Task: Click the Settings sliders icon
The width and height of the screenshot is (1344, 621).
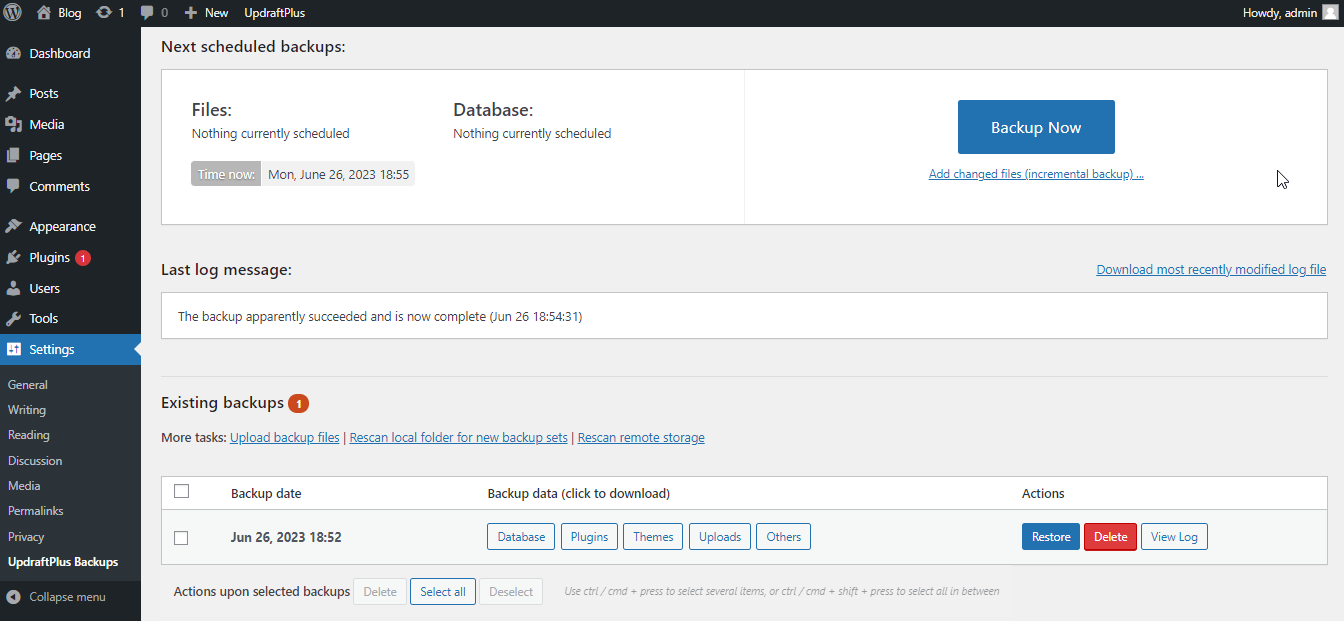Action: click(13, 349)
